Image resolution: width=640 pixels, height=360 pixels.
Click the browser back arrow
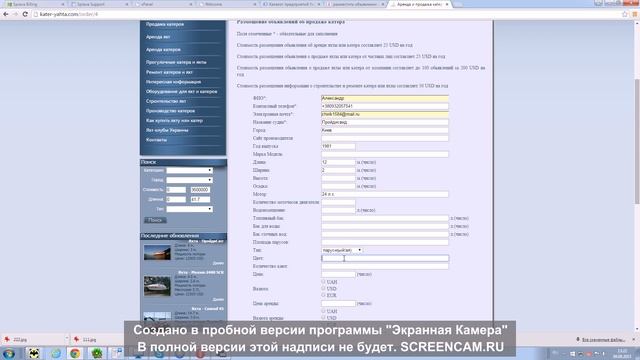[6, 14]
